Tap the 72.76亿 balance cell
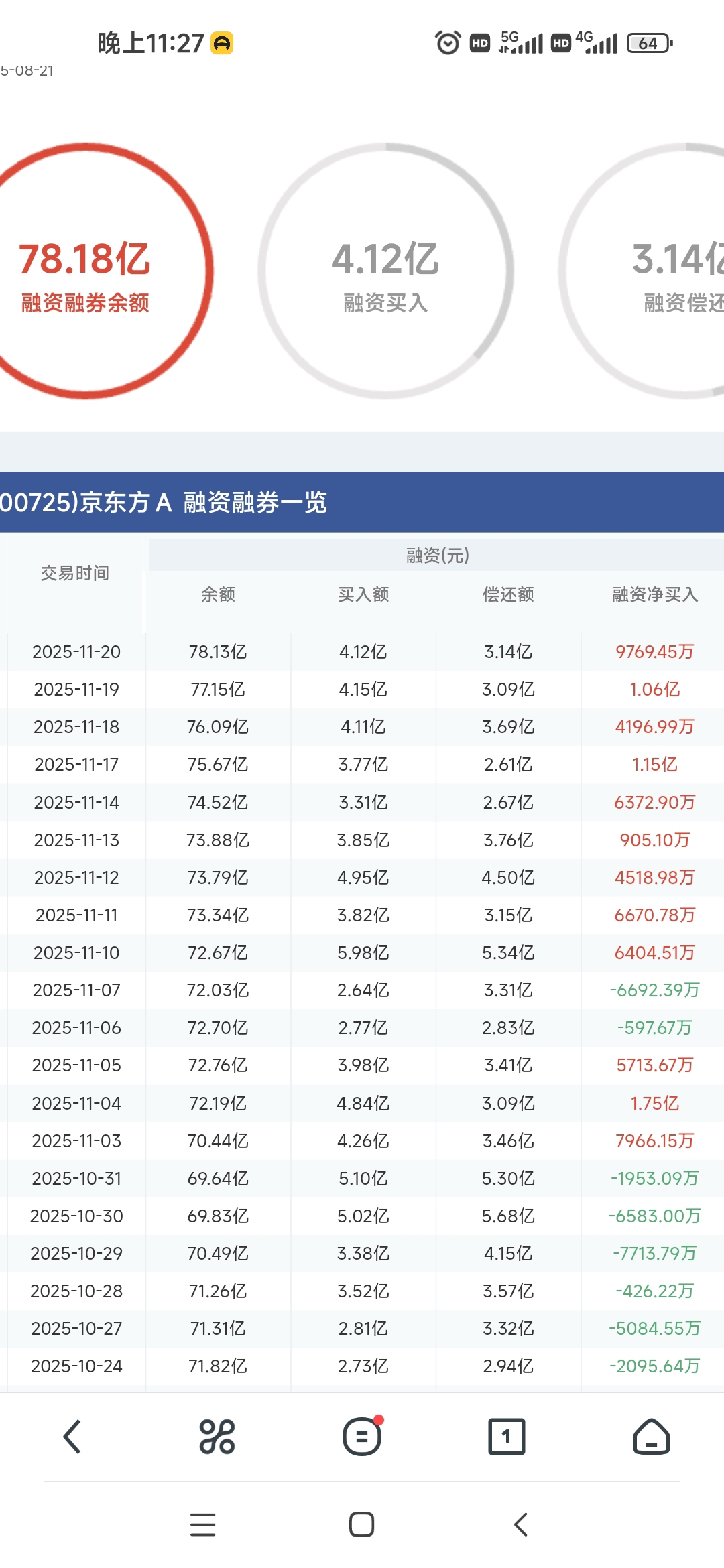Screen dimensions: 724x1568 pyautogui.click(x=218, y=1065)
